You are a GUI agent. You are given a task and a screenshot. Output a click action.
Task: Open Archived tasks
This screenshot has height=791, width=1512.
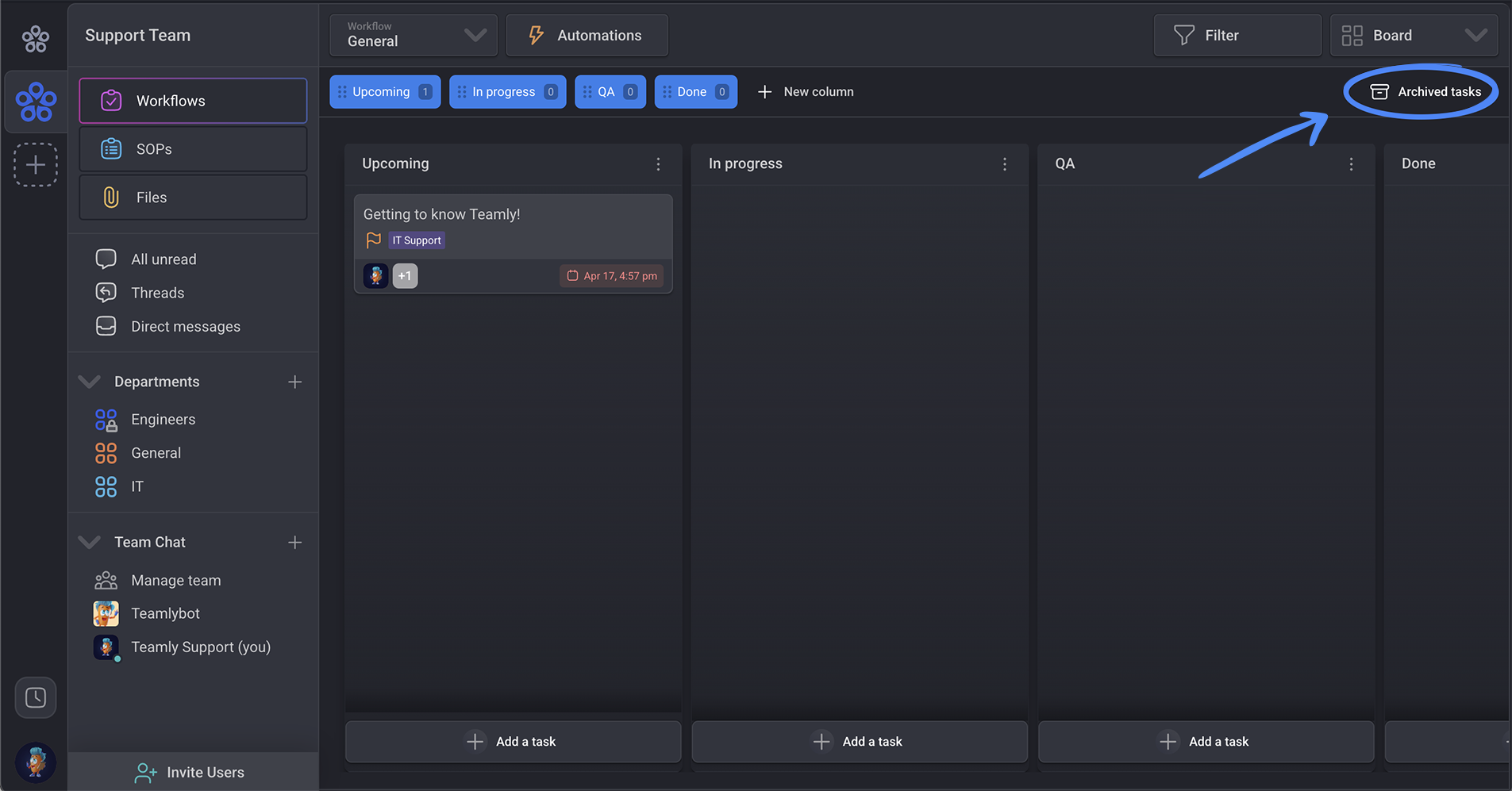click(1426, 92)
